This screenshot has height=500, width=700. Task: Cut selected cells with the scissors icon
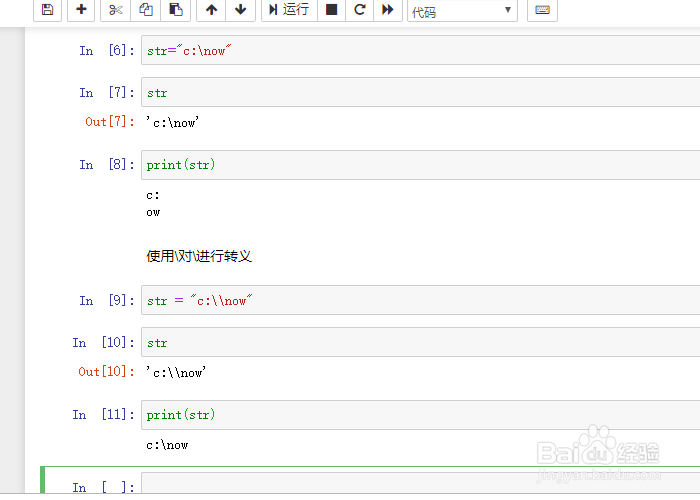(x=116, y=9)
